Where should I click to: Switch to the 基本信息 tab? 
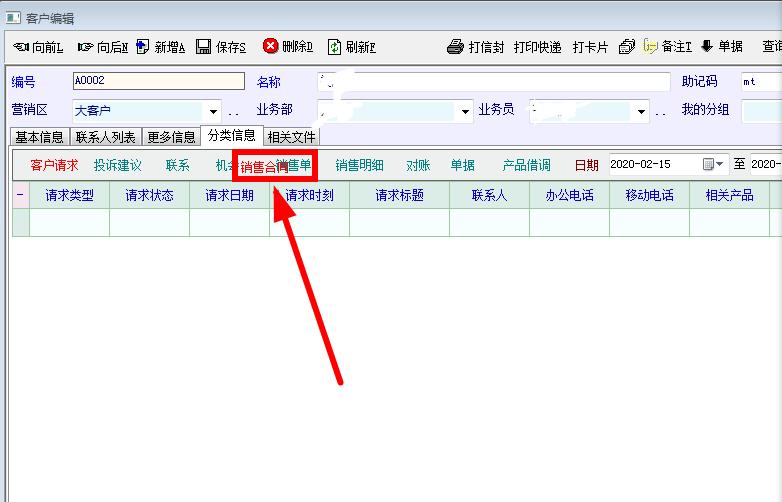(39, 137)
